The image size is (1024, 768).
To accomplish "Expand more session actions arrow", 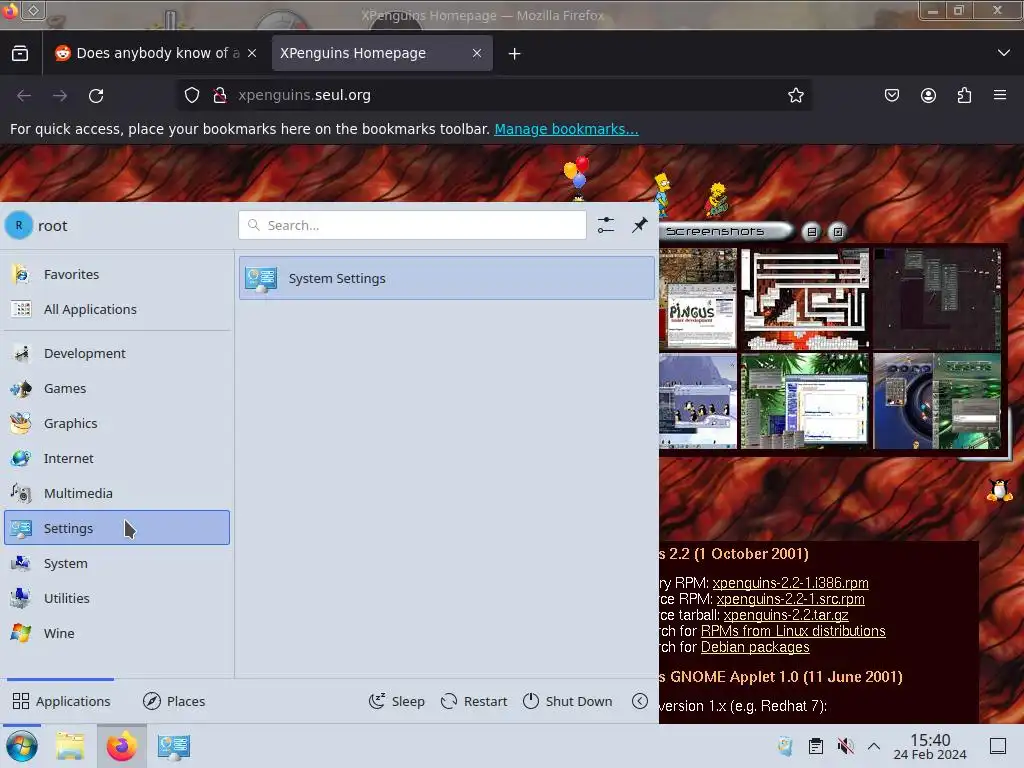I will click(640, 701).
